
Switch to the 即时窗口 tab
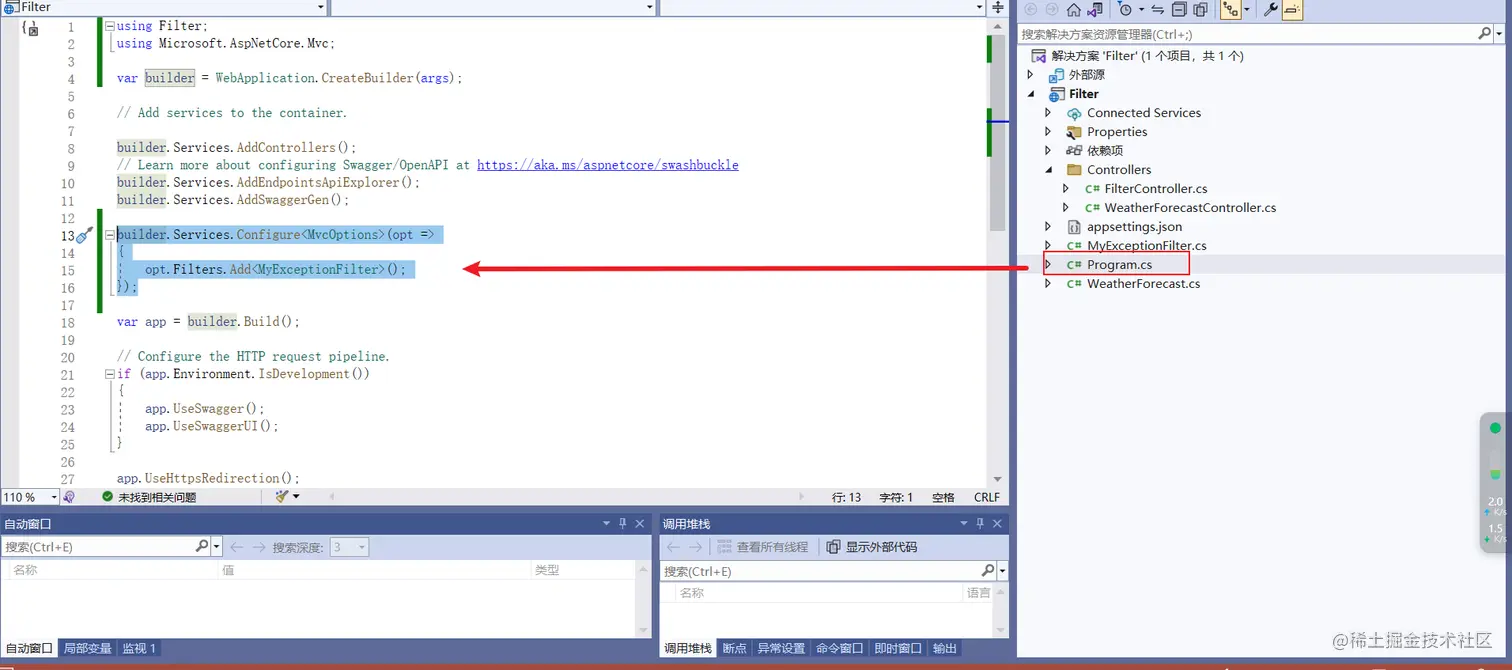[x=897, y=648]
